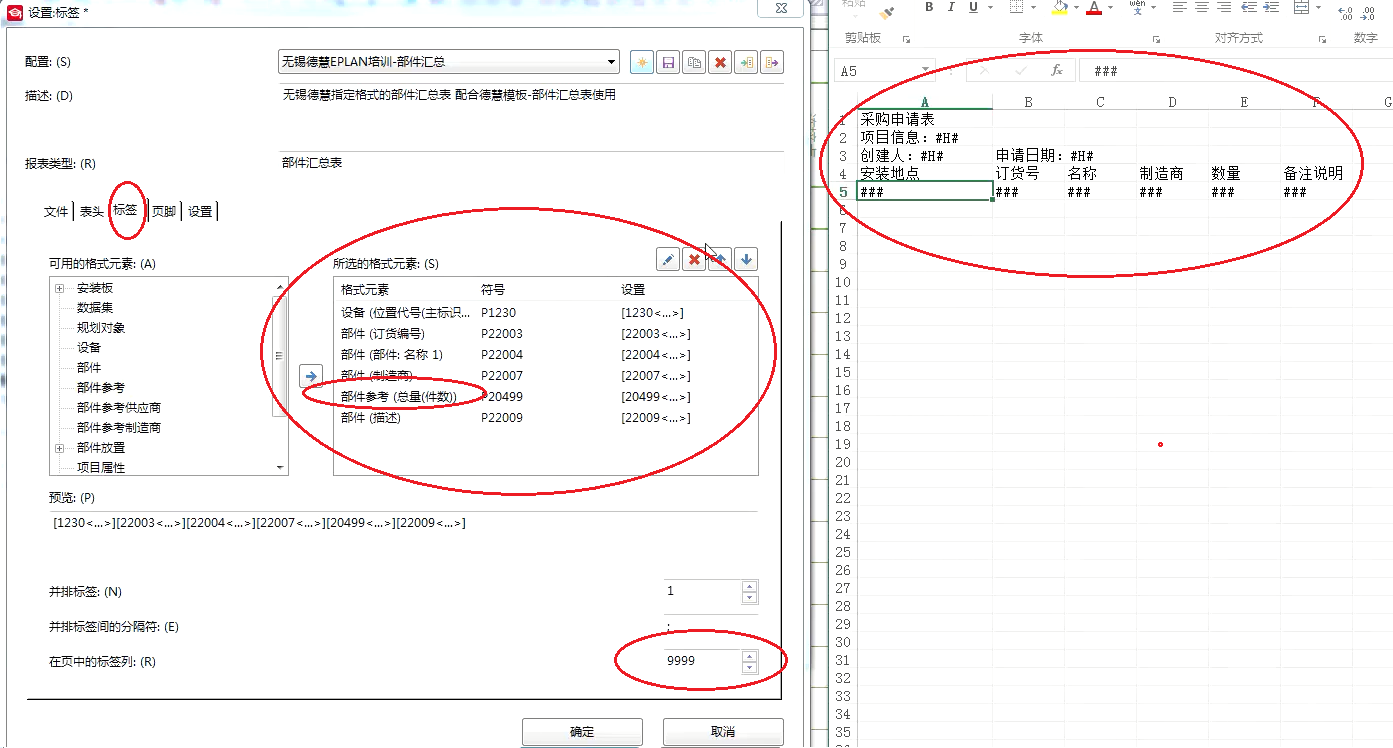Apply bold formatting in Excel
1393x748 pixels.
[928, 8]
